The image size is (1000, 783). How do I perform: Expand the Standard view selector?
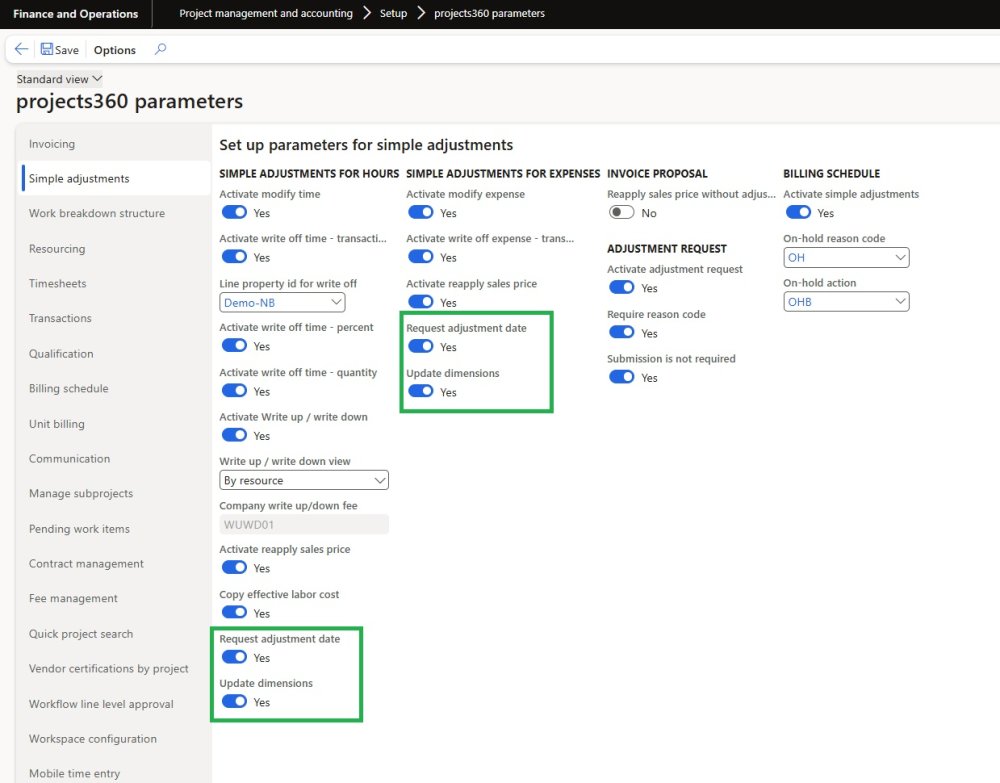(60, 79)
